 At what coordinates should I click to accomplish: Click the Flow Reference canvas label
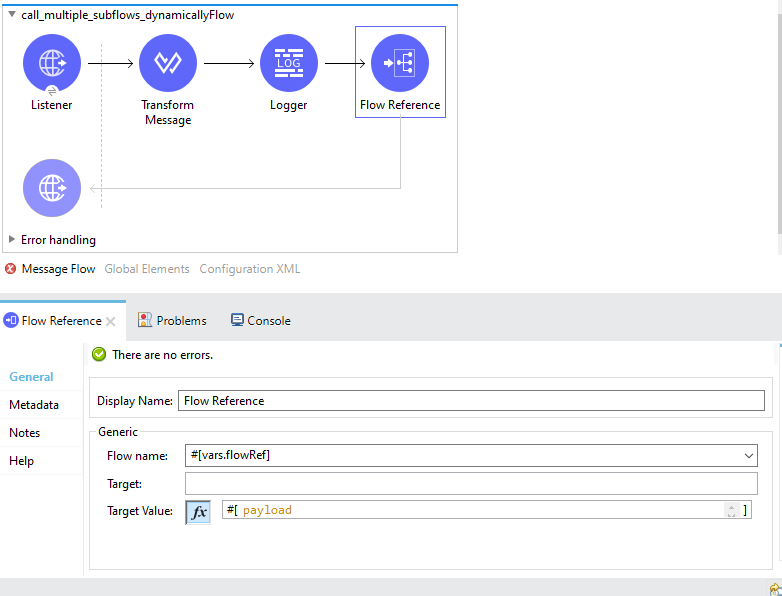400,105
